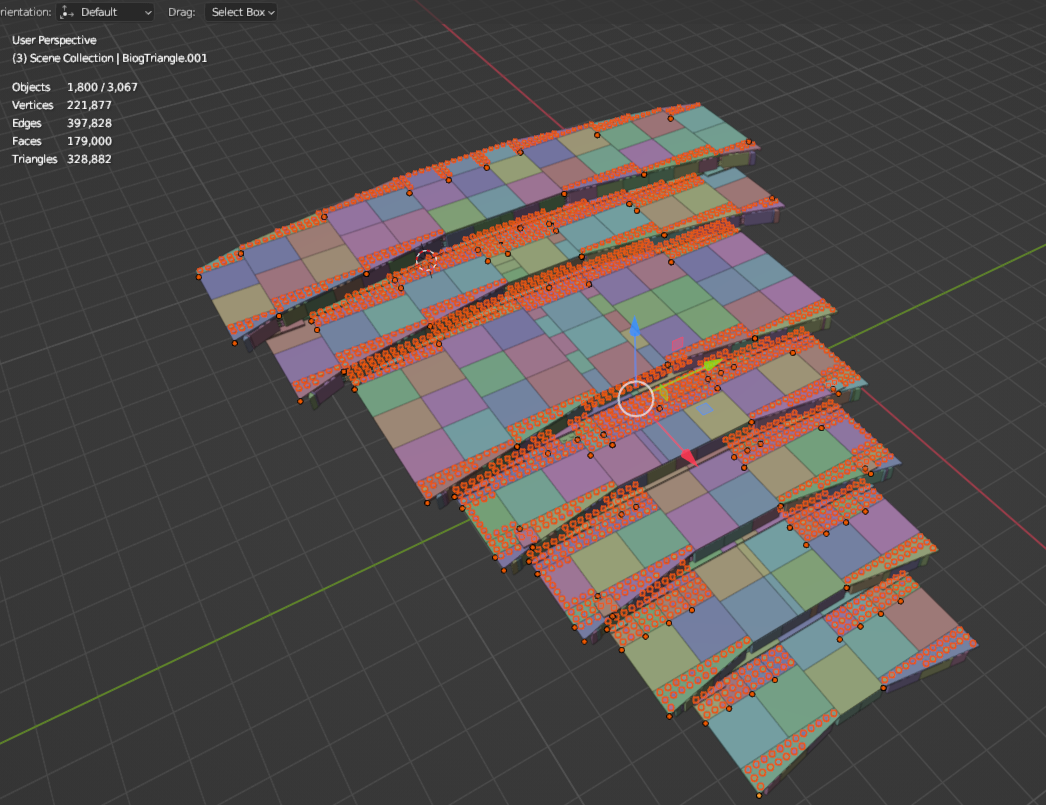This screenshot has width=1046, height=805.
Task: Open the Default orientation dropdown
Action: pyautogui.click(x=105, y=12)
